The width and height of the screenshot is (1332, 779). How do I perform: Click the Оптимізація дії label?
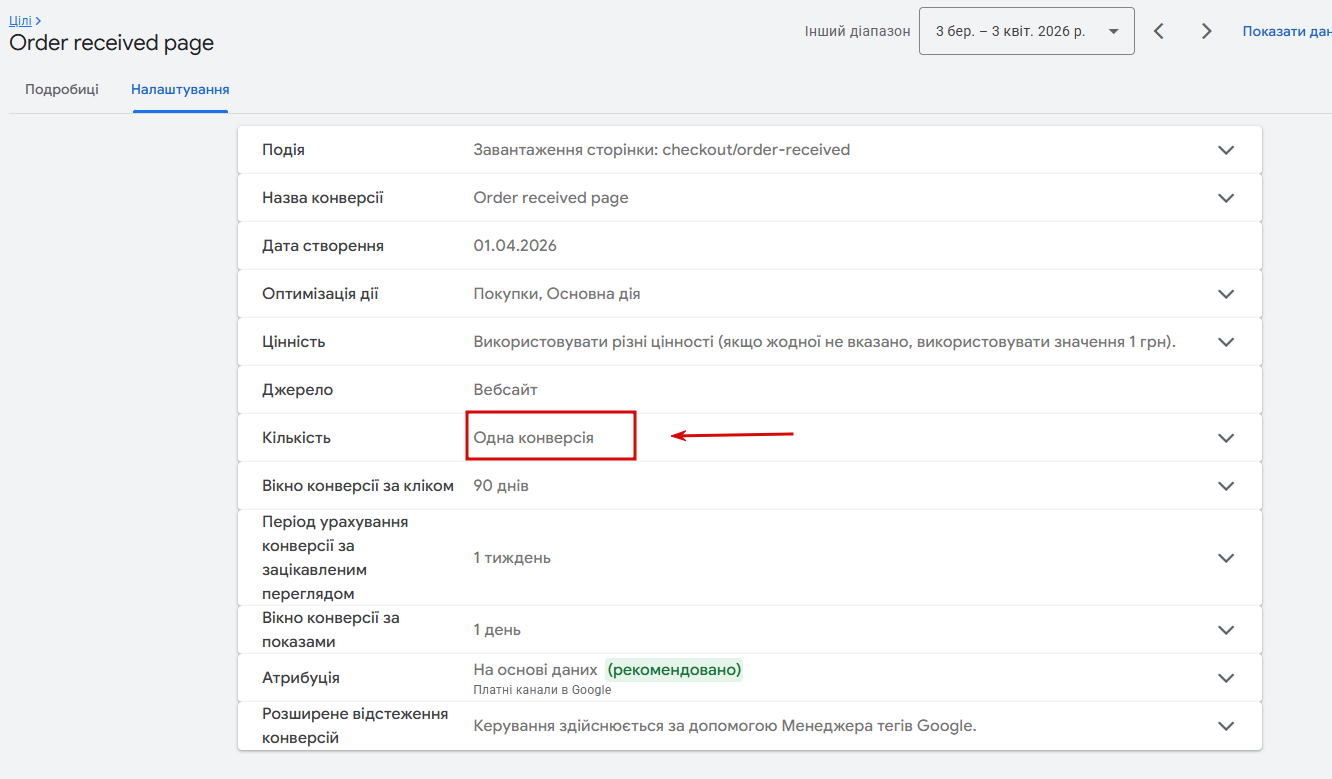coord(320,294)
